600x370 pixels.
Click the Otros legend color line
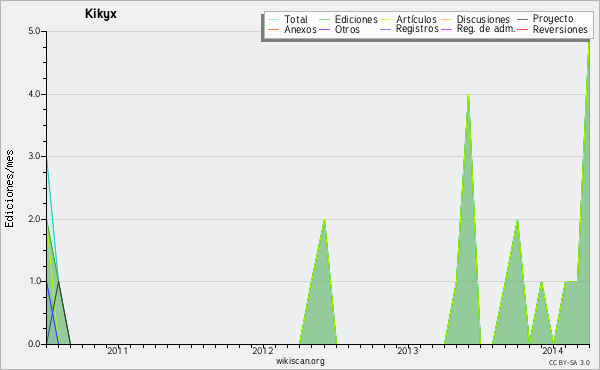coord(324,29)
